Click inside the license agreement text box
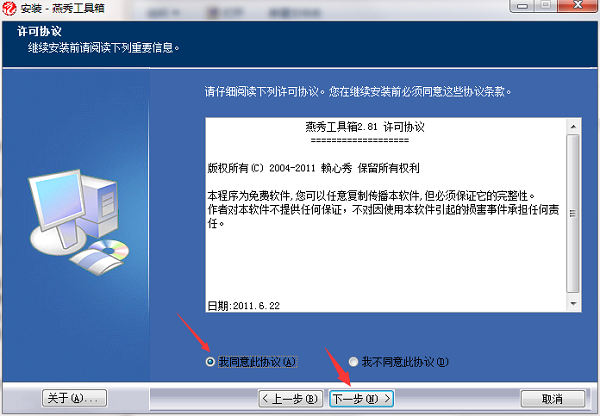600x416 pixels. point(386,215)
